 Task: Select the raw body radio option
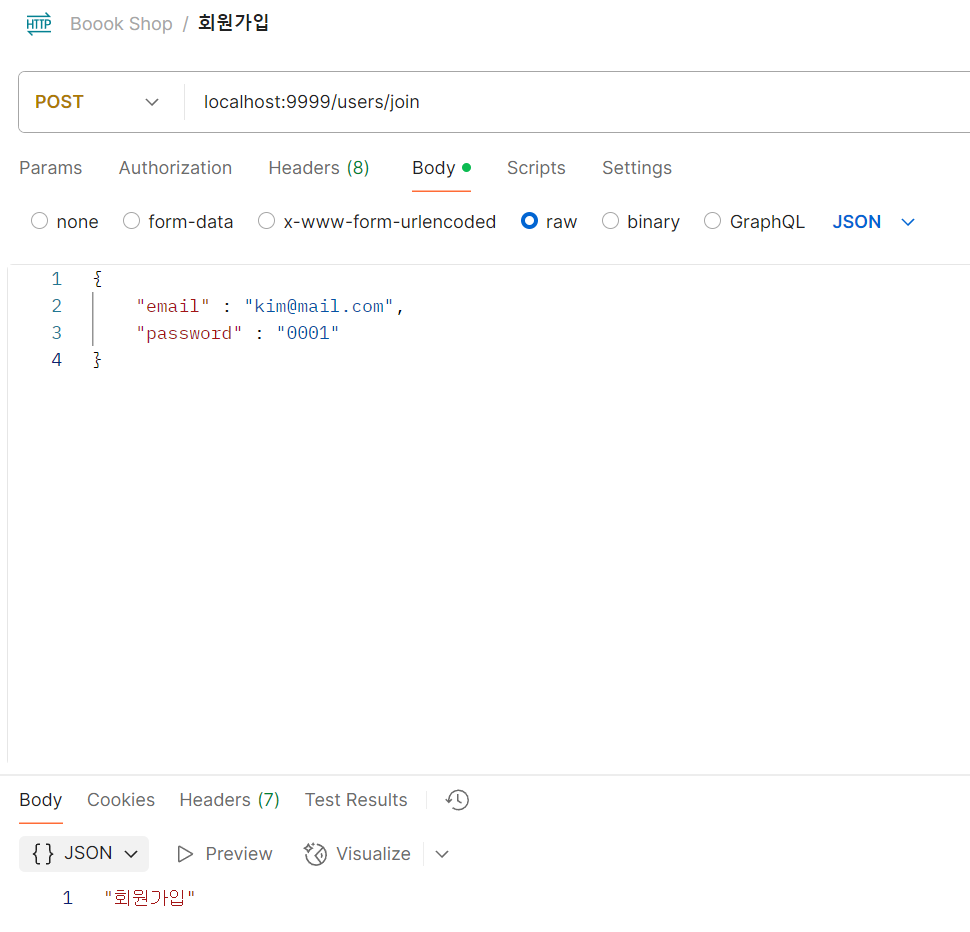click(530, 221)
